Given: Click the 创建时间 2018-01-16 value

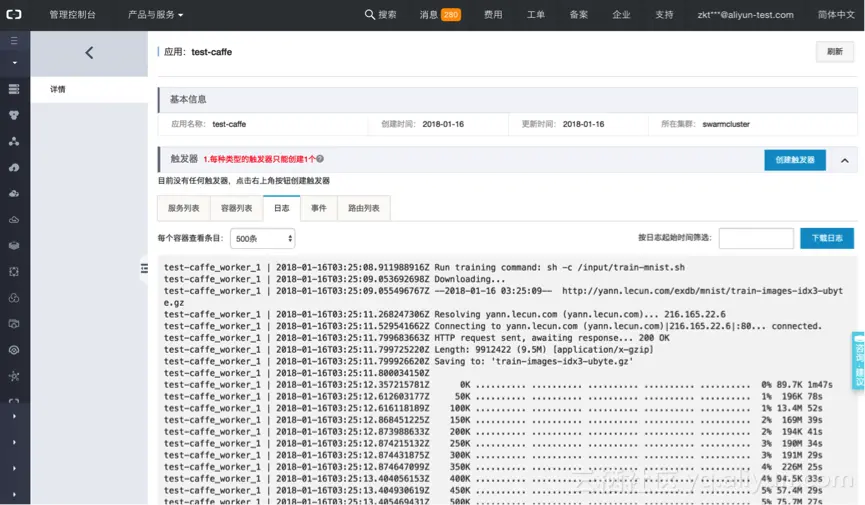Looking at the screenshot, I should click(443, 124).
